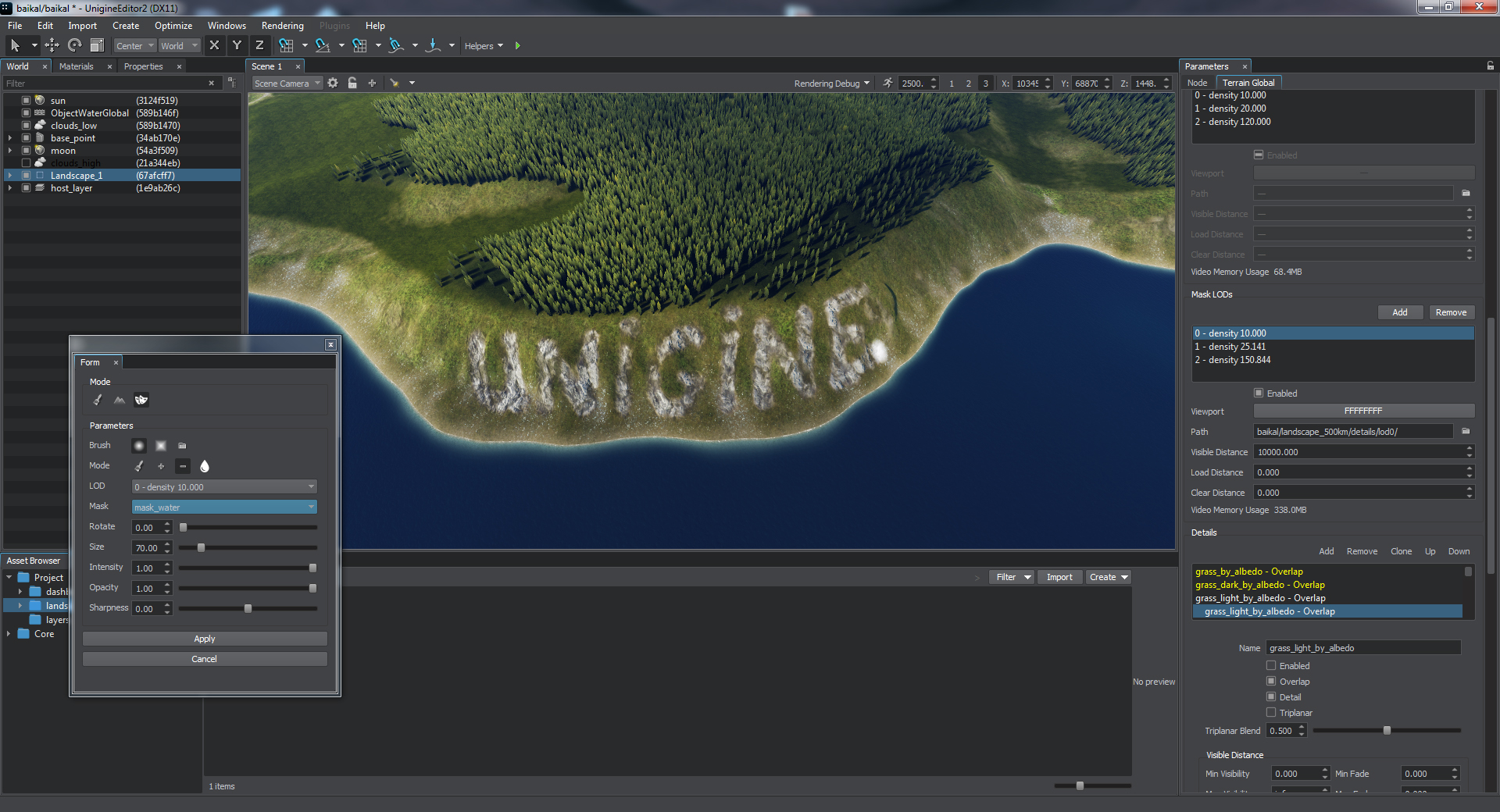Viewport: 1500px width, 812px height.
Task: Load custom brush via folder icon
Action: click(x=182, y=446)
